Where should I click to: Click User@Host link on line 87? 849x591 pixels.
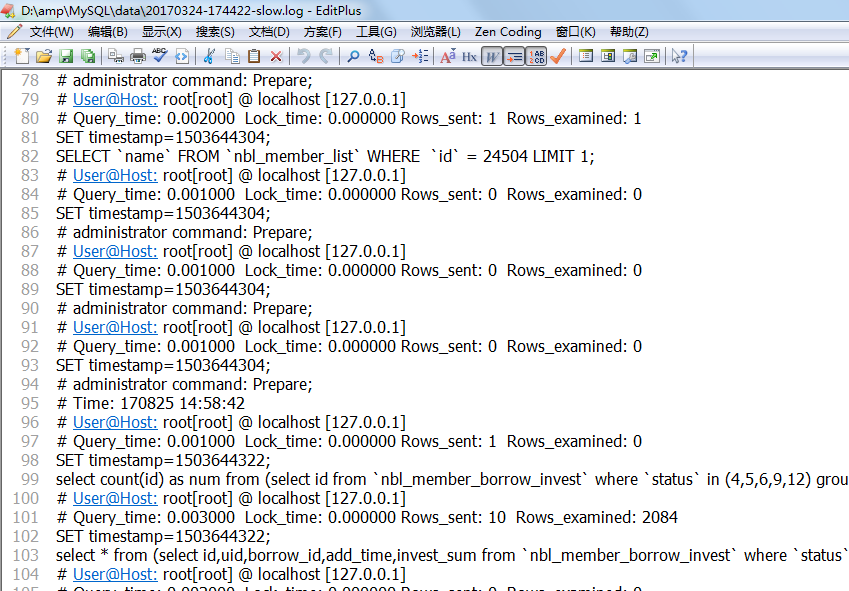click(x=115, y=251)
